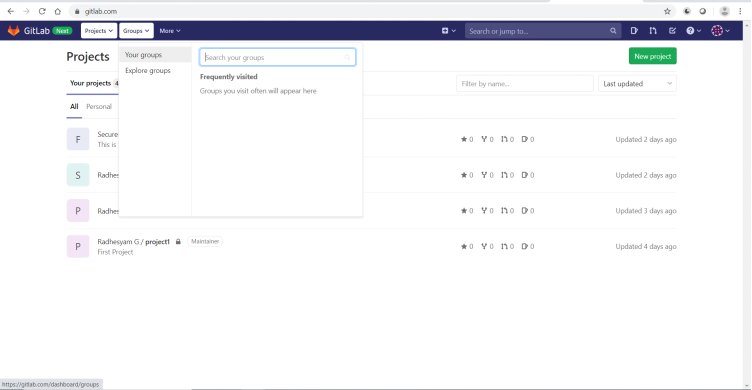Click the magnifier in groups search box
The image size is (752, 390).
click(x=347, y=58)
